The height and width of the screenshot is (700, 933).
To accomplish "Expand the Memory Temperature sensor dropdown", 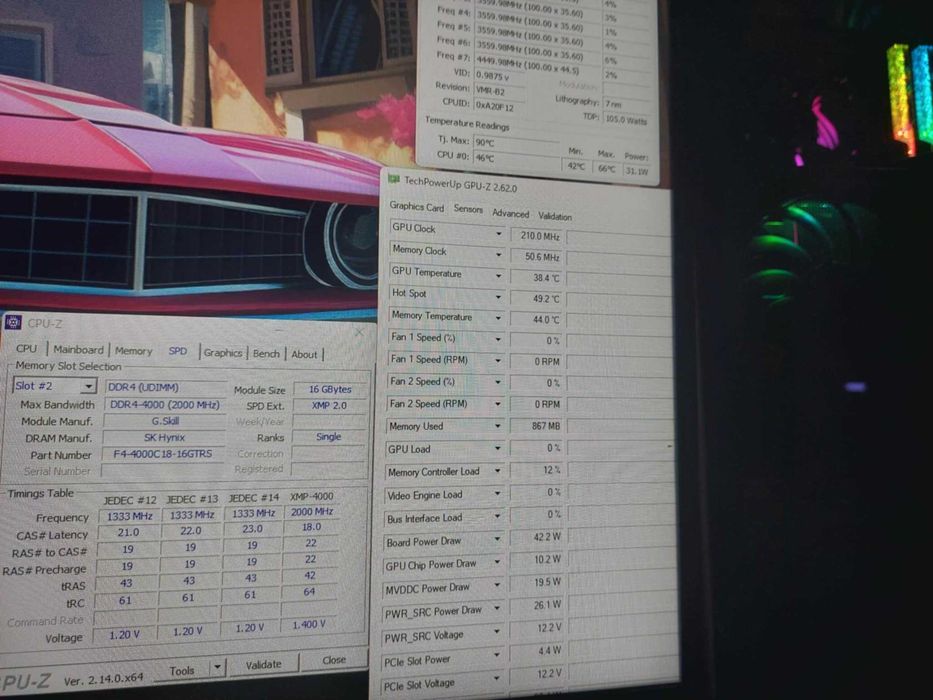I will [x=499, y=318].
